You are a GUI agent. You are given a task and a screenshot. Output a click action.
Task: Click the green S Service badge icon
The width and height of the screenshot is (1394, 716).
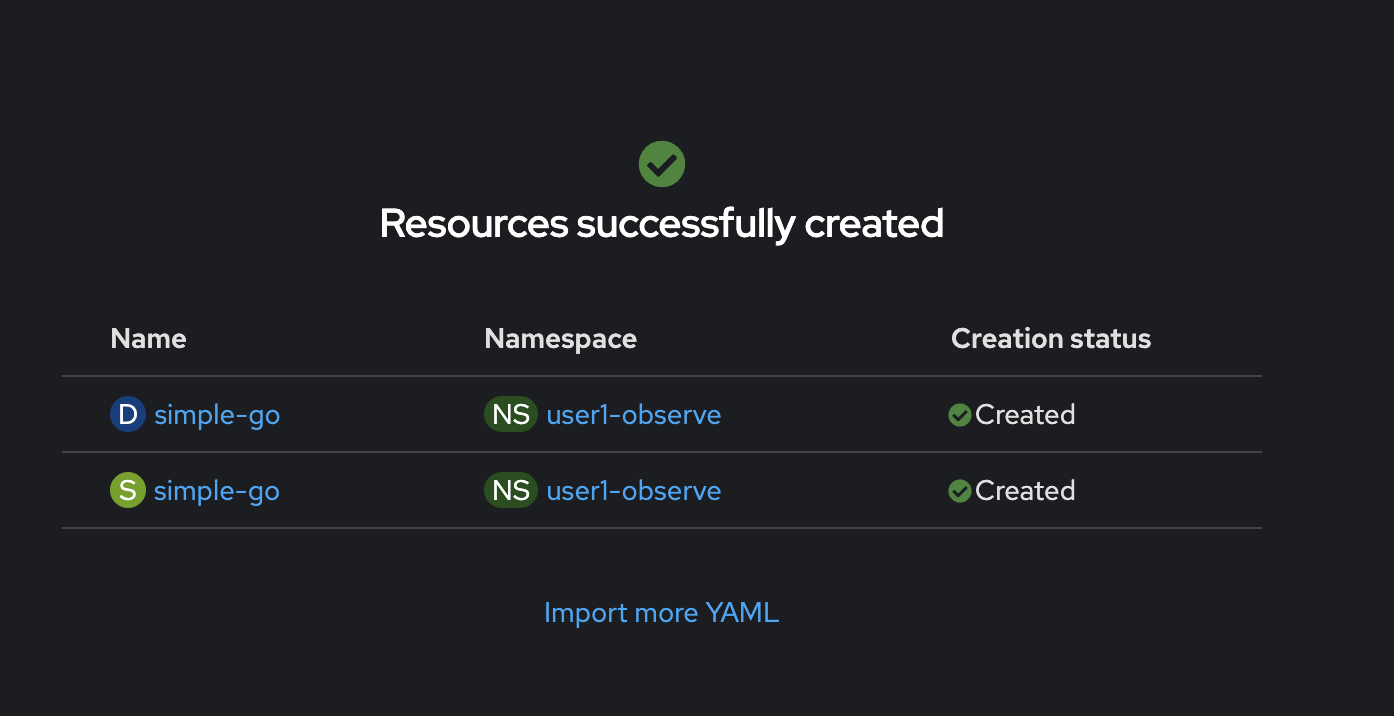coord(128,490)
